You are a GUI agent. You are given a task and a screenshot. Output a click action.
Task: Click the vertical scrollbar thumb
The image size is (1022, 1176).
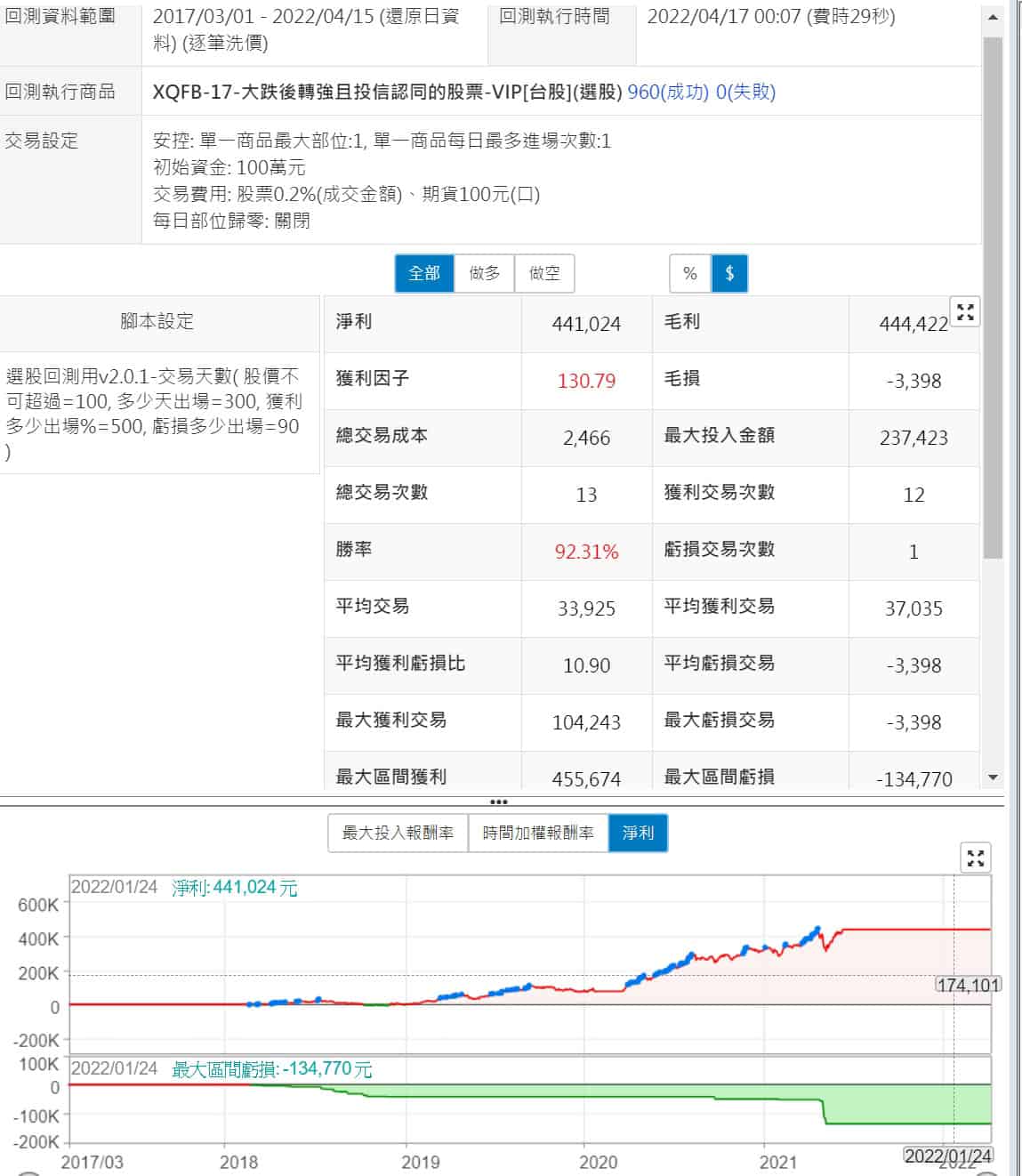tap(993, 294)
